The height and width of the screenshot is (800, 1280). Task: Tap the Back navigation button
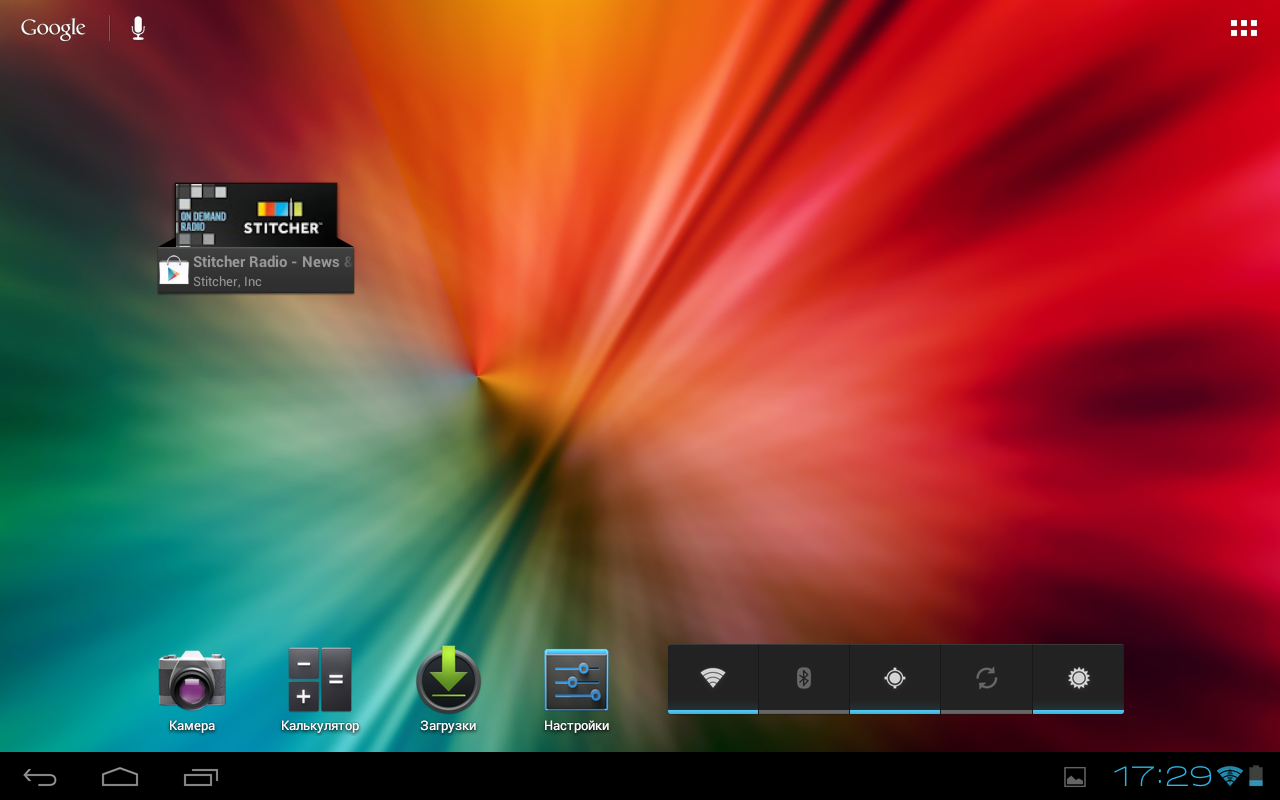40,777
